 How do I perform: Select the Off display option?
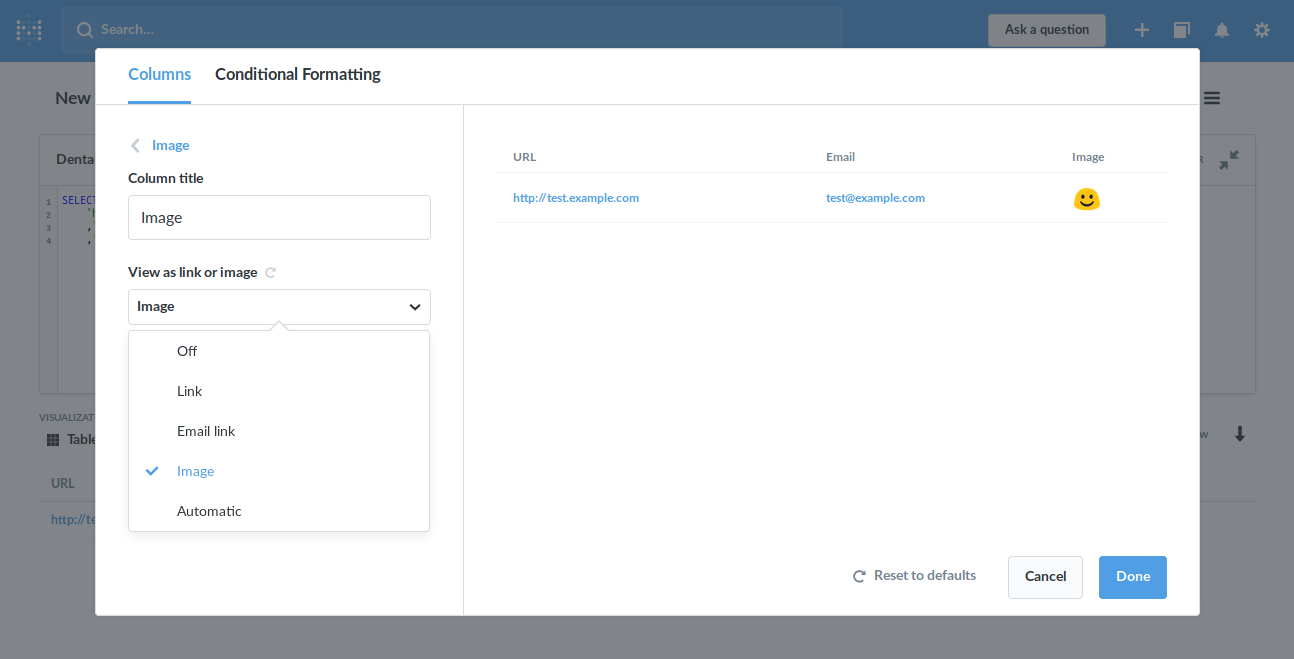[187, 351]
